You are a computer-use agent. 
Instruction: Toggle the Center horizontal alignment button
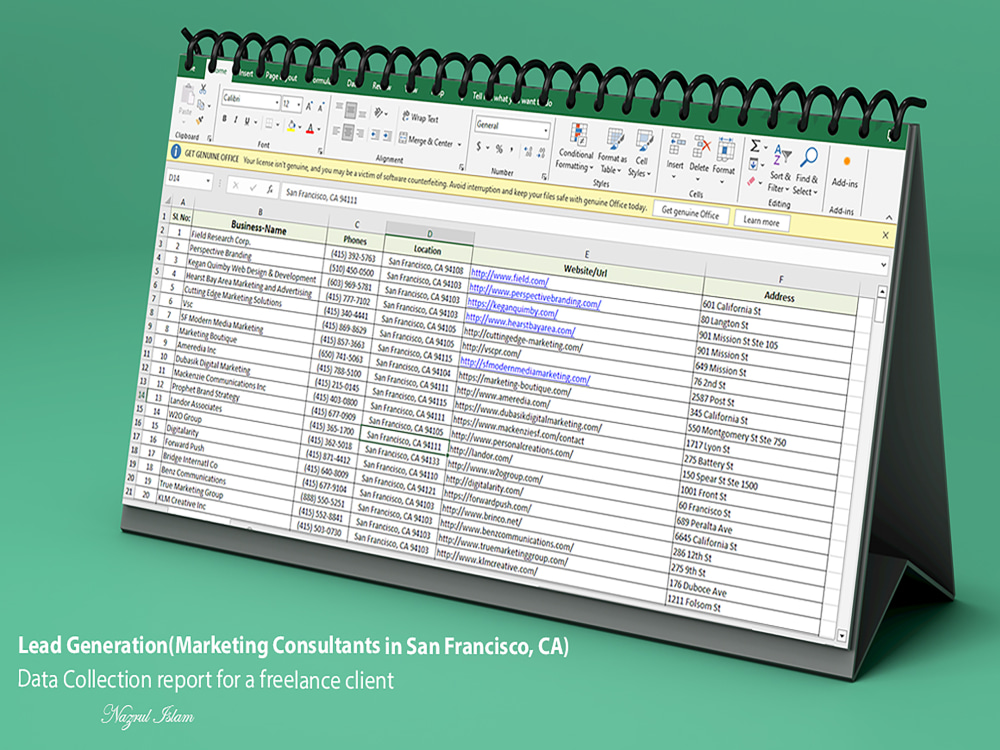tap(348, 132)
